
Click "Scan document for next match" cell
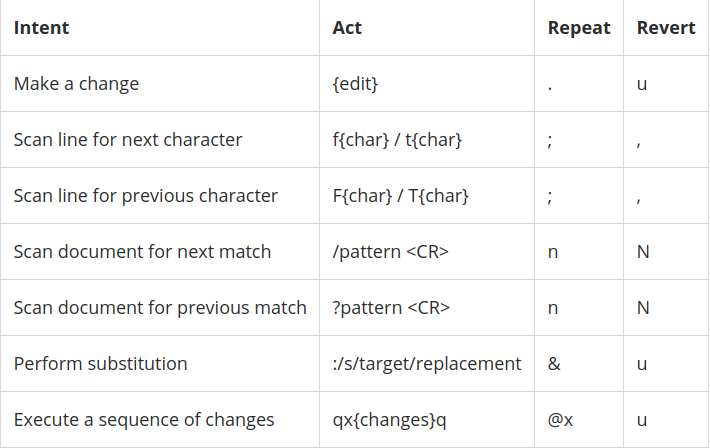[x=142, y=252]
